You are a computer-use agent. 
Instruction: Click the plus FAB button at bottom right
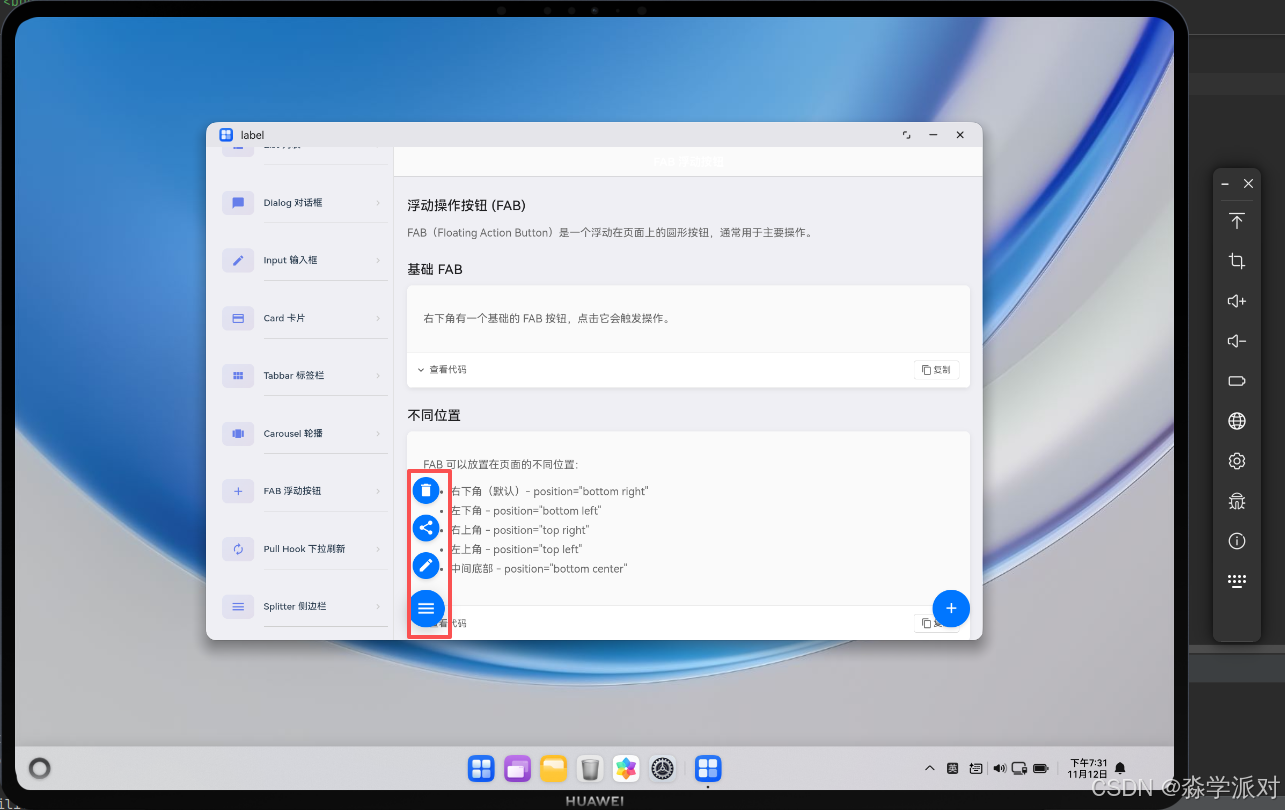(950, 608)
